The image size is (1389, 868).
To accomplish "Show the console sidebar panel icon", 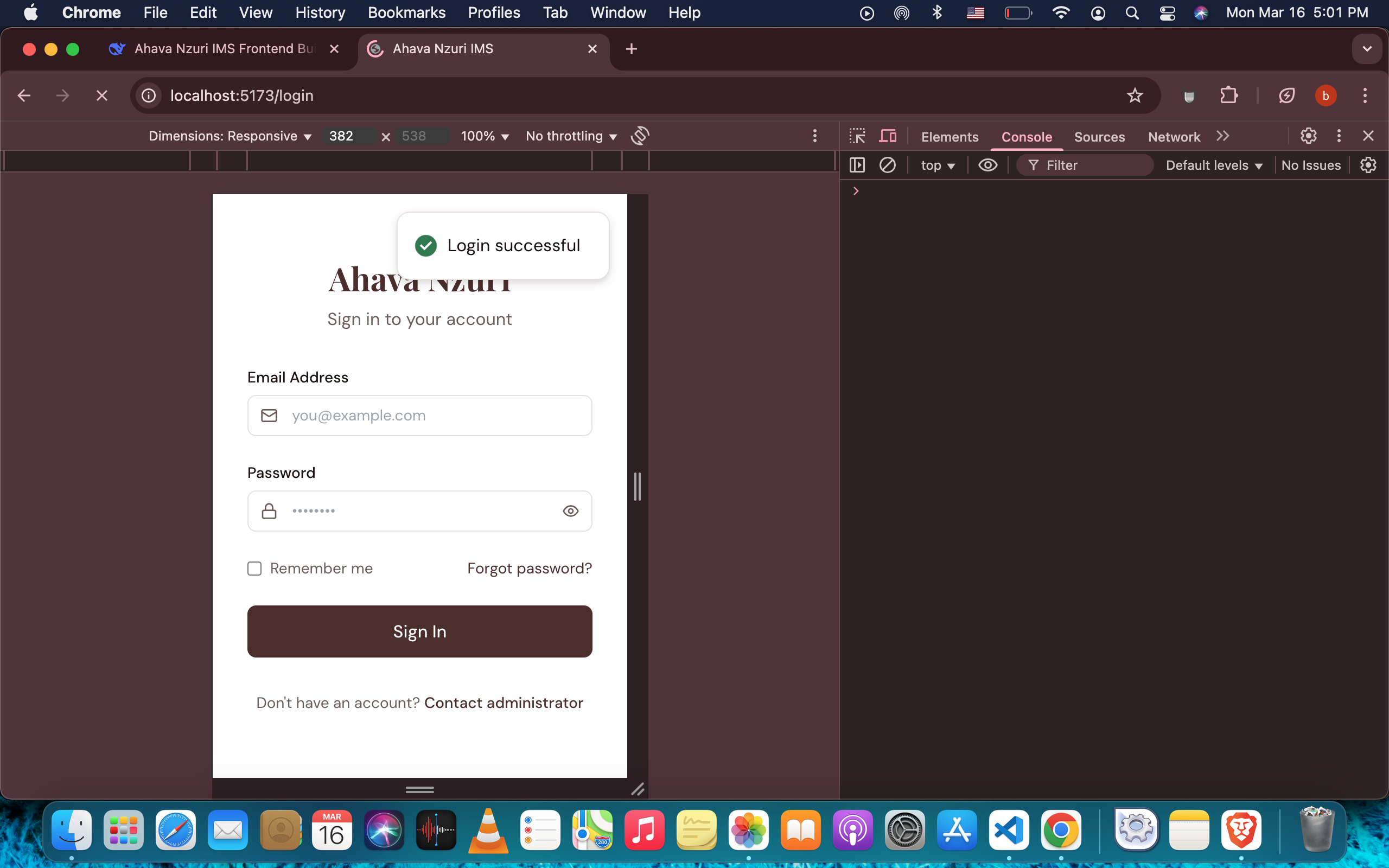I will [x=857, y=165].
